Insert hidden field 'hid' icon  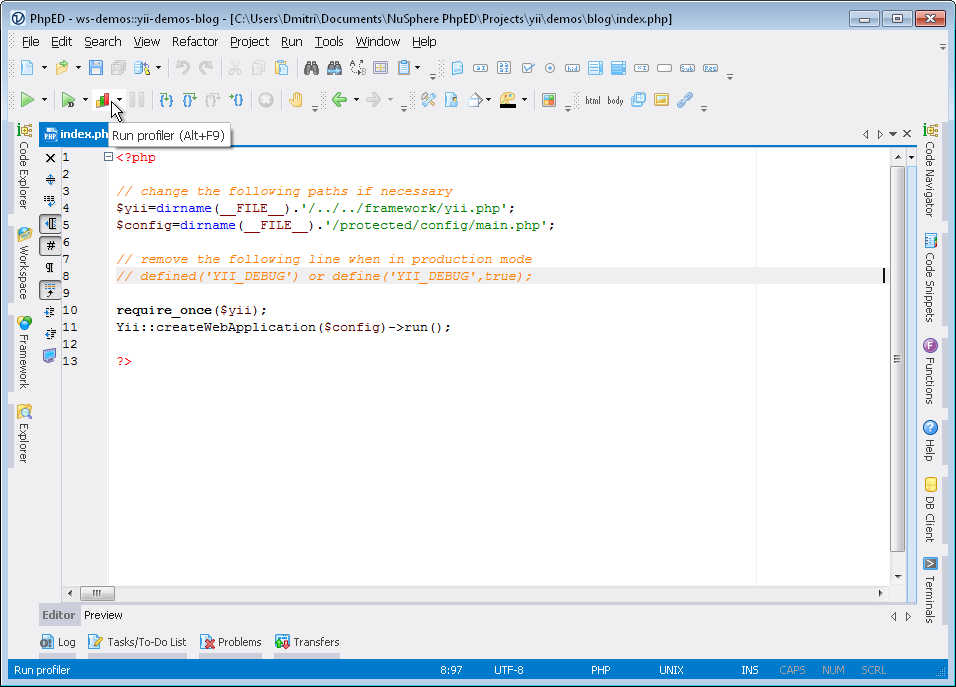pos(572,68)
